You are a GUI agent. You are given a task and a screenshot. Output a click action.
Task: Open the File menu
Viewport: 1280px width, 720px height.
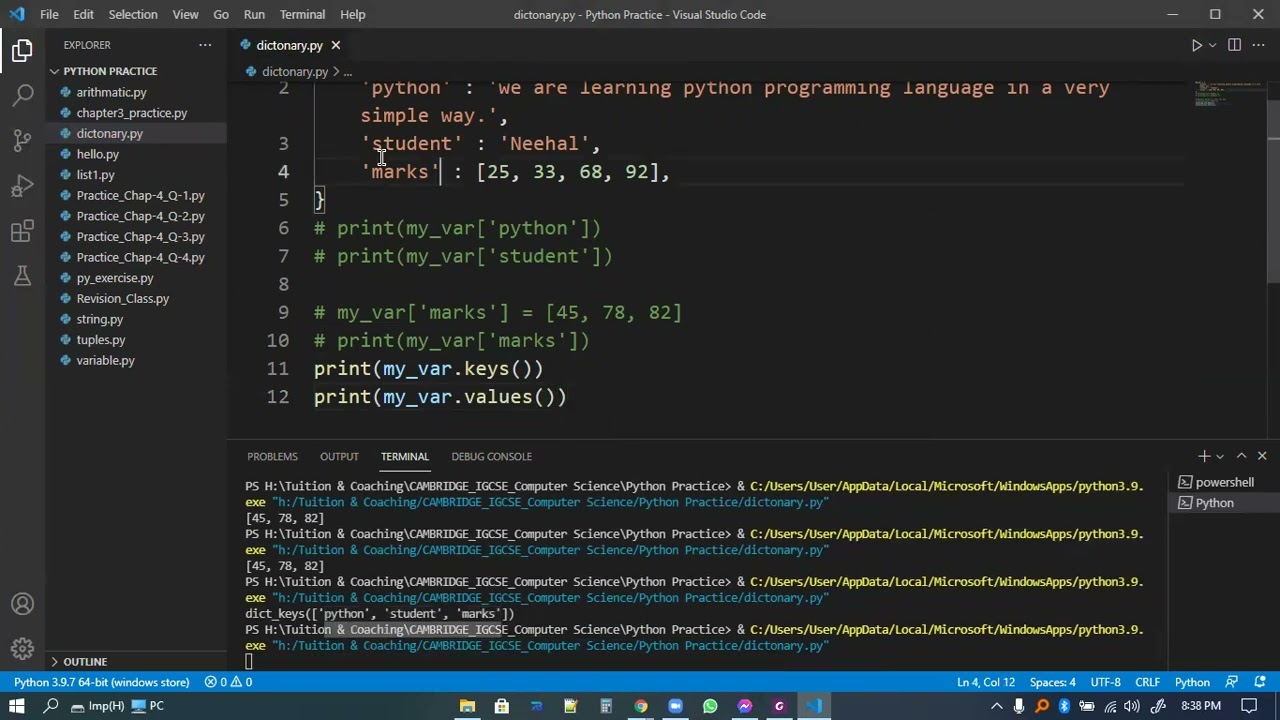point(49,14)
